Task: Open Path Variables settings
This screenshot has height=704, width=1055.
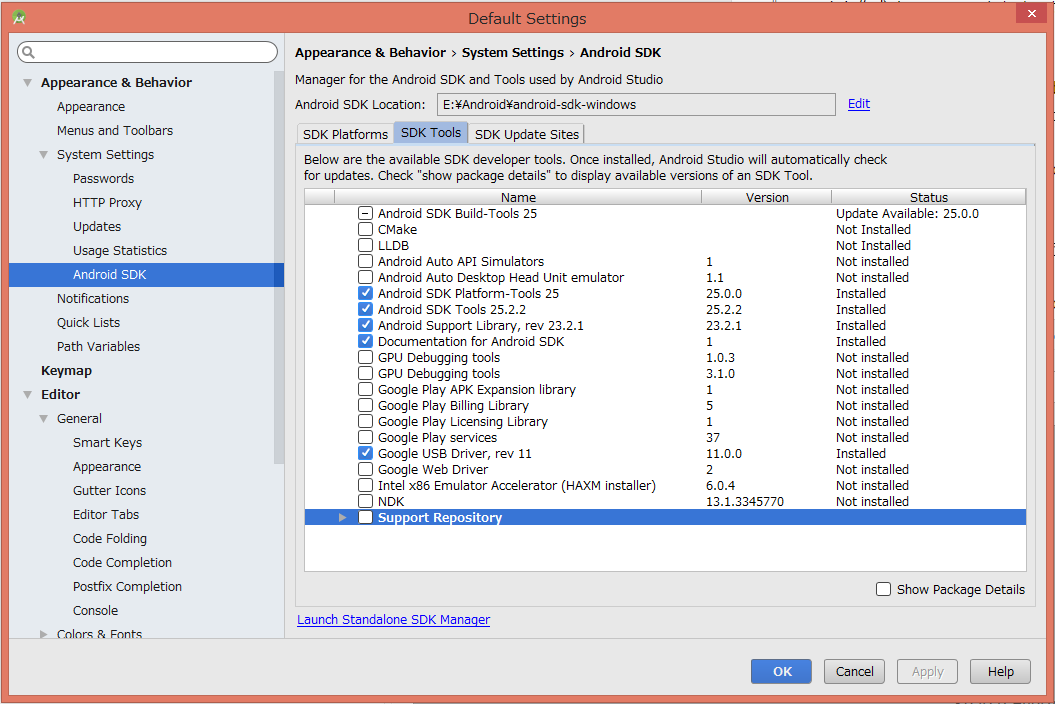Action: (98, 347)
